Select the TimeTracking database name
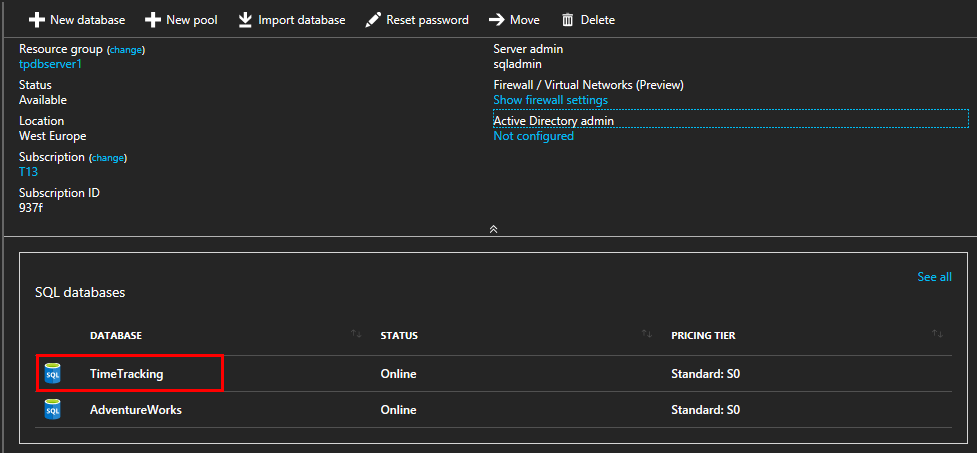 pos(126,374)
